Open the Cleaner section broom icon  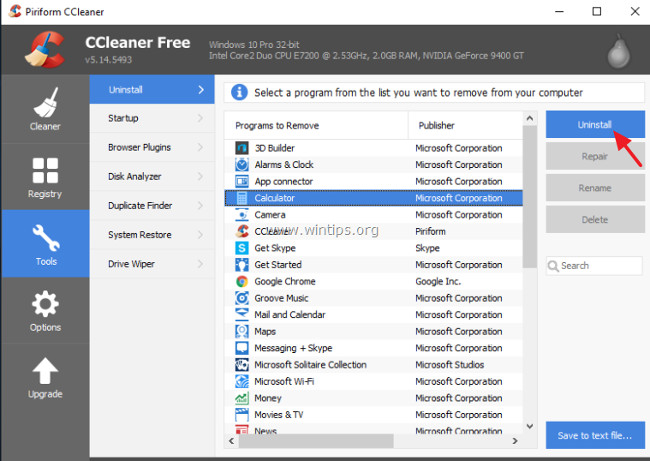tap(45, 102)
